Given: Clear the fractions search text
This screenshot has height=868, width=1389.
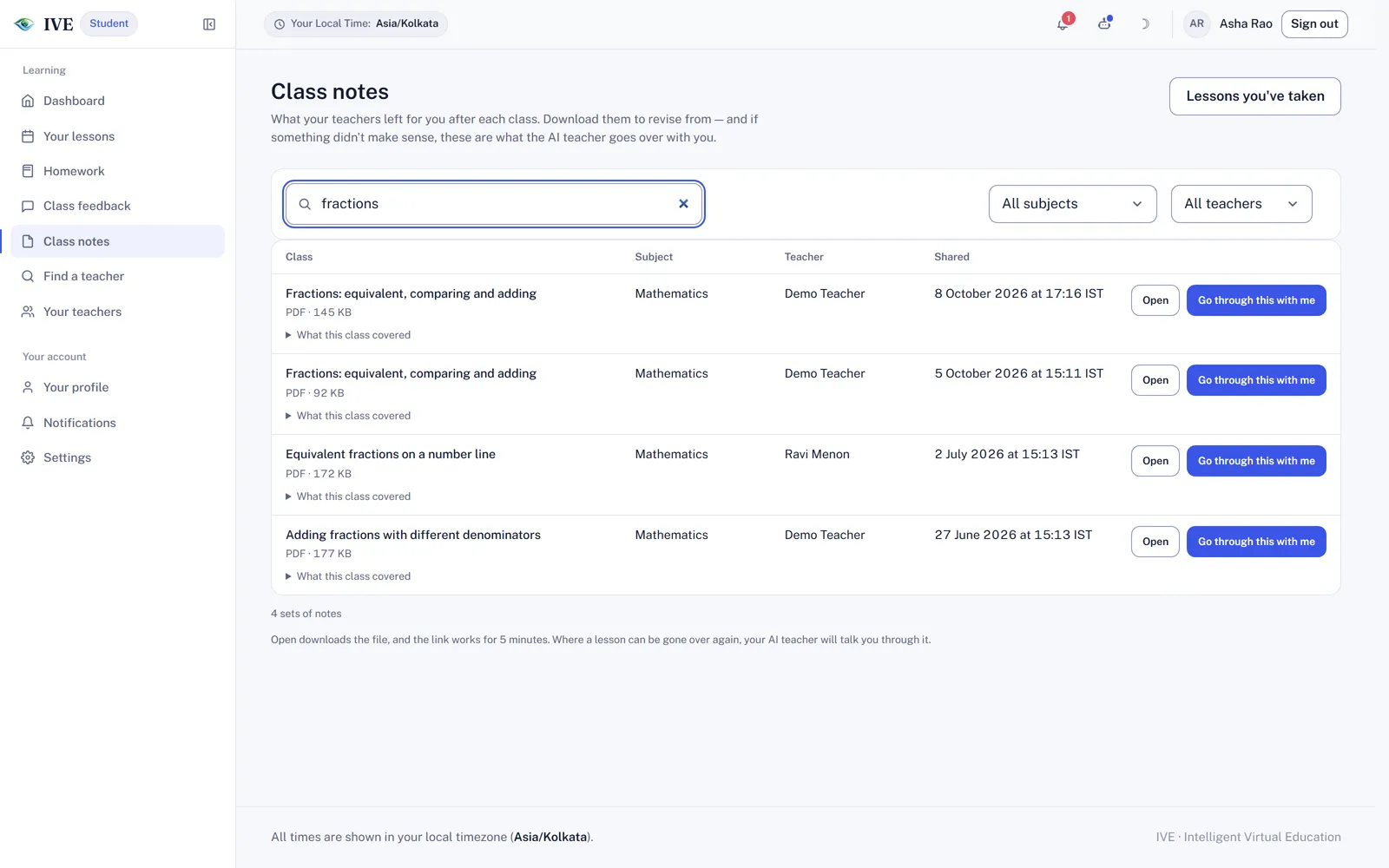Looking at the screenshot, I should [x=683, y=204].
